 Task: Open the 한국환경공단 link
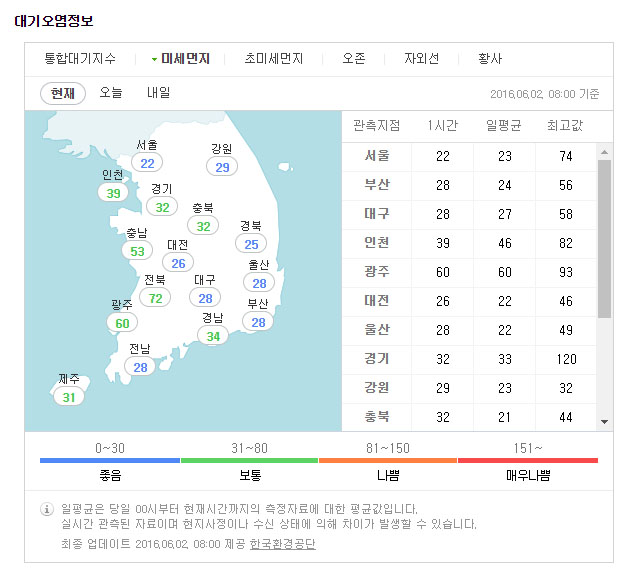tap(283, 544)
